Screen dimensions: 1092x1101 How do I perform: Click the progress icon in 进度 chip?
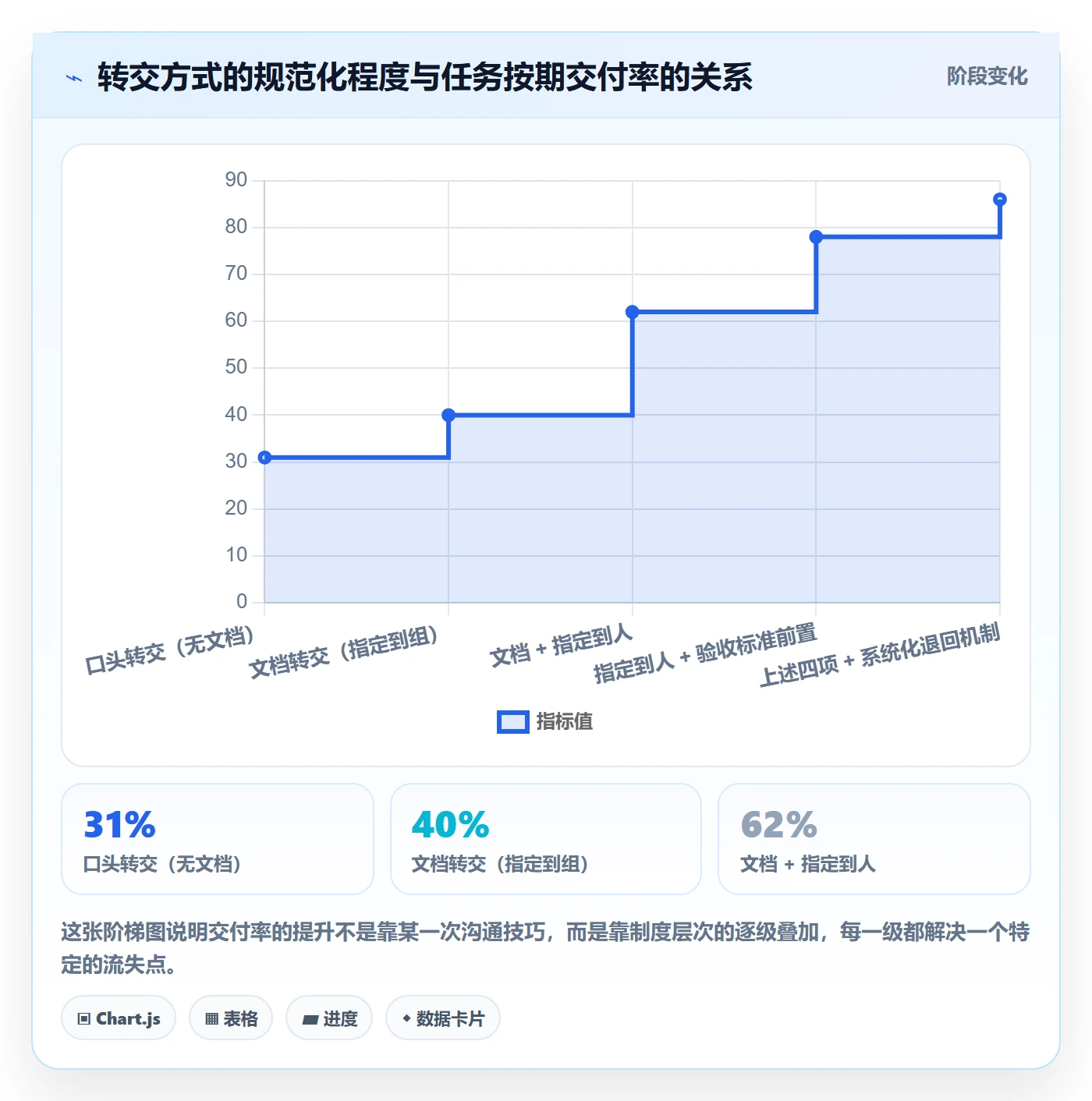pos(310,1019)
